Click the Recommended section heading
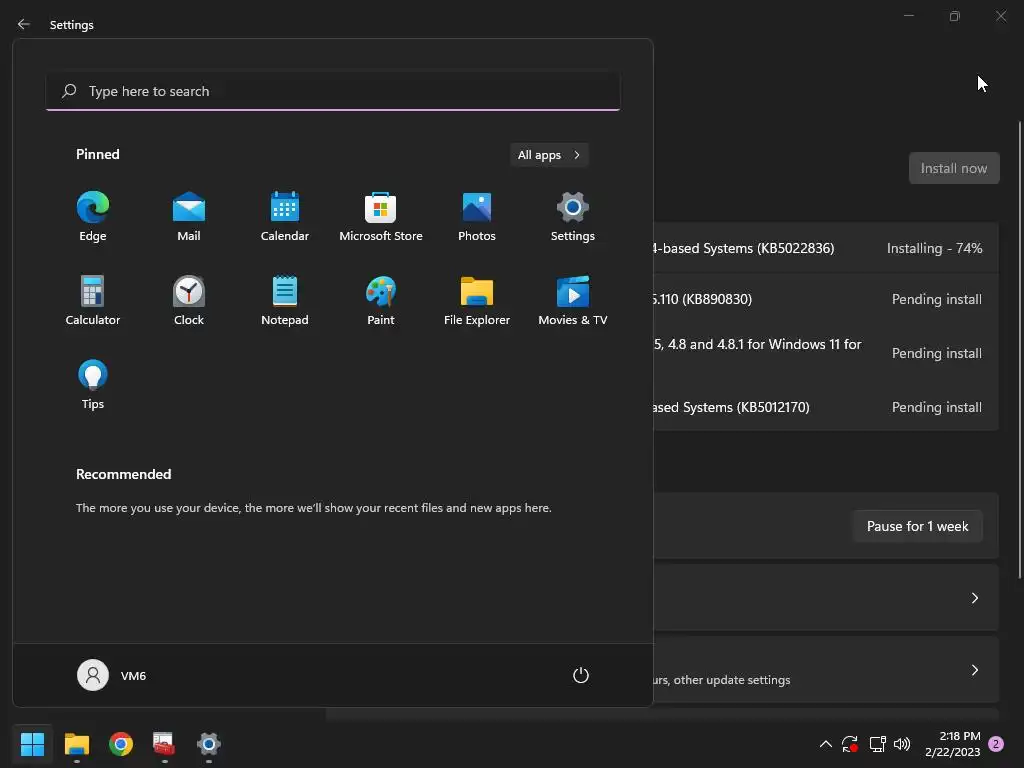1024x768 pixels. coord(123,474)
